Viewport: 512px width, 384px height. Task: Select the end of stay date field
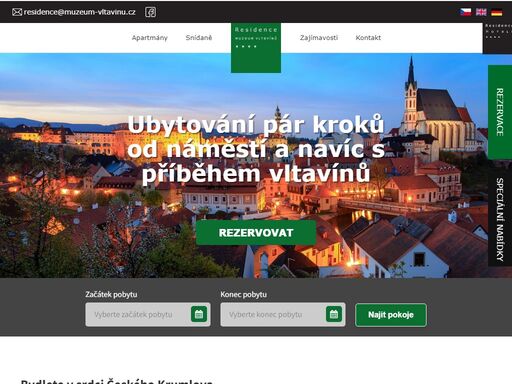pos(283,314)
